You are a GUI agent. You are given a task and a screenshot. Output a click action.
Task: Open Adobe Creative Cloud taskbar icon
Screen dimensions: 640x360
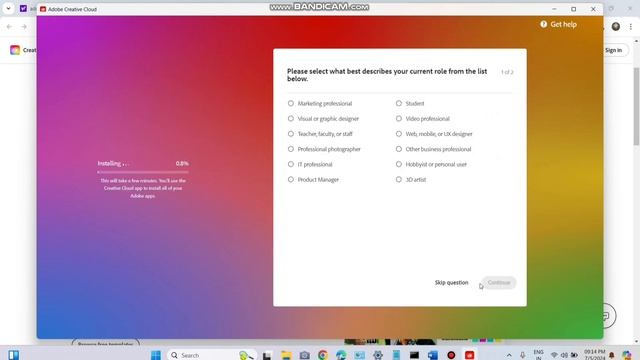coord(469,355)
